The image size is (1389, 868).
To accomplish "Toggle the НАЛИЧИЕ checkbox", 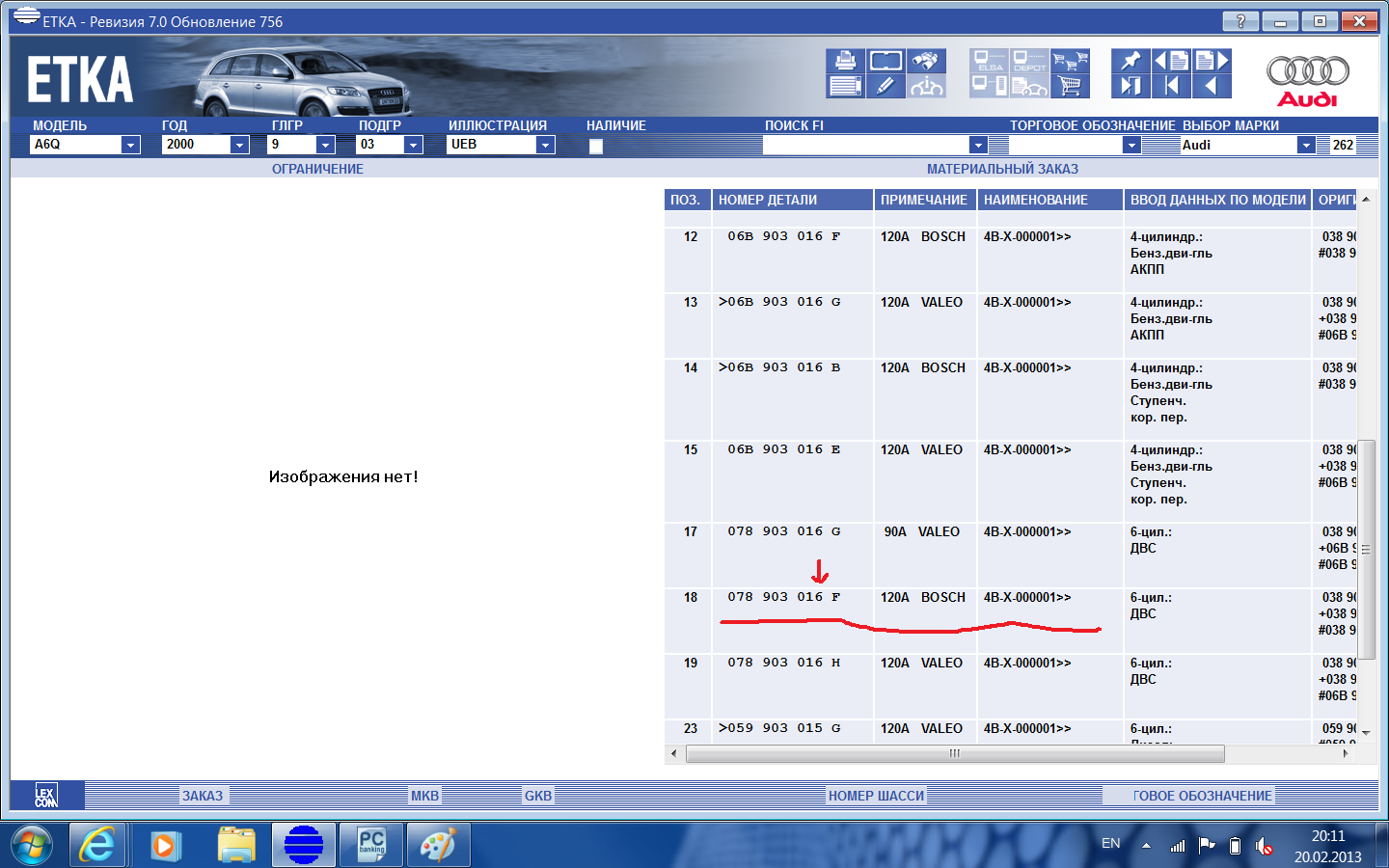I will click(596, 146).
